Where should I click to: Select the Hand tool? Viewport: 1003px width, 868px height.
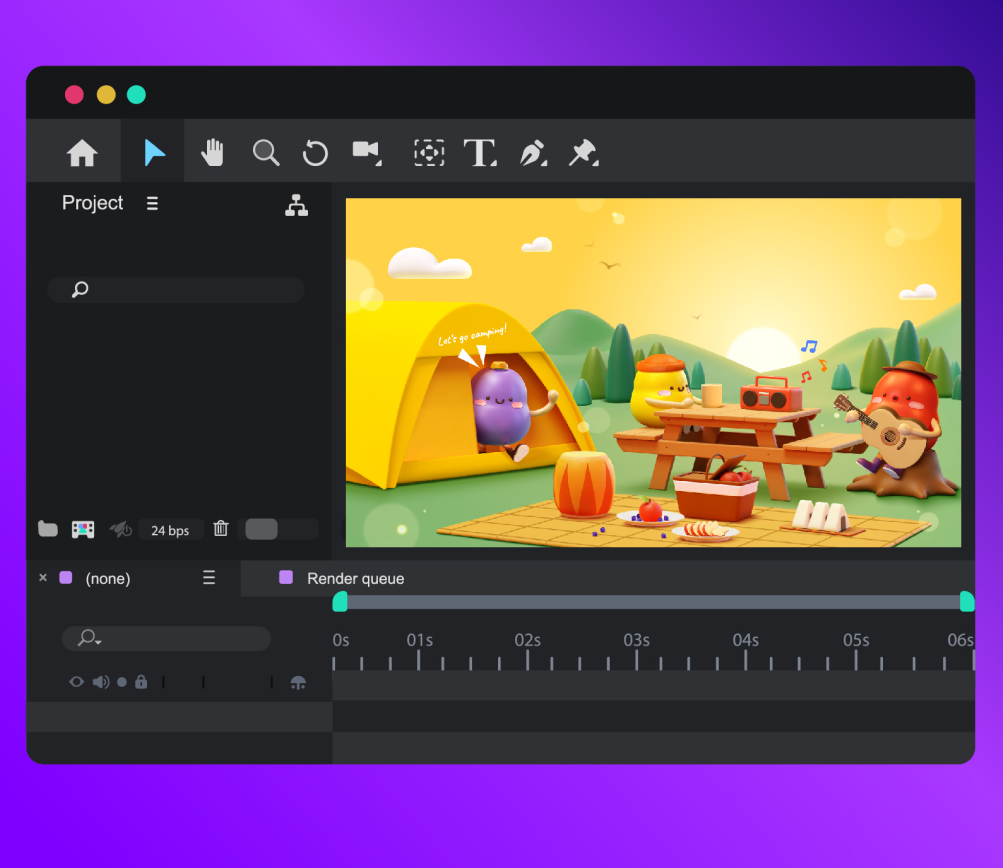212,152
